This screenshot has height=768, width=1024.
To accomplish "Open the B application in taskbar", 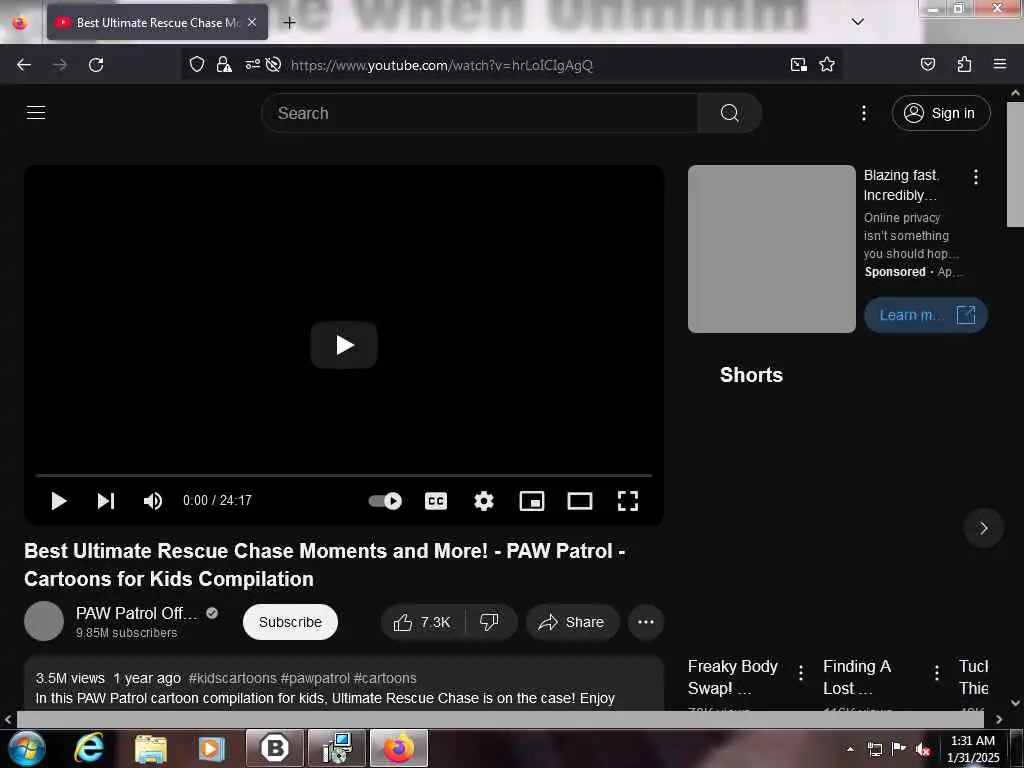I will [x=275, y=748].
